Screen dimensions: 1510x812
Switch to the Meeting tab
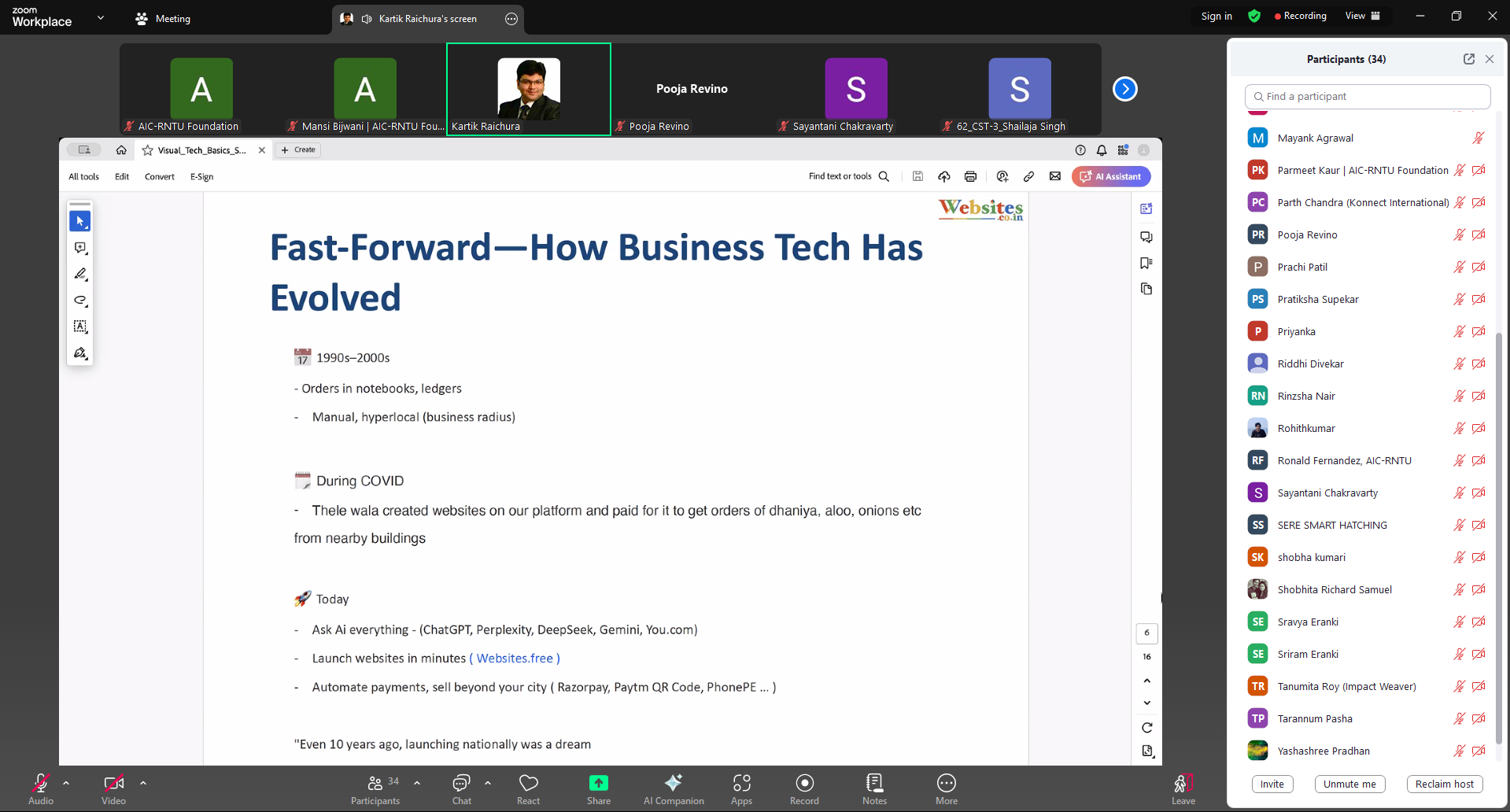163,19
